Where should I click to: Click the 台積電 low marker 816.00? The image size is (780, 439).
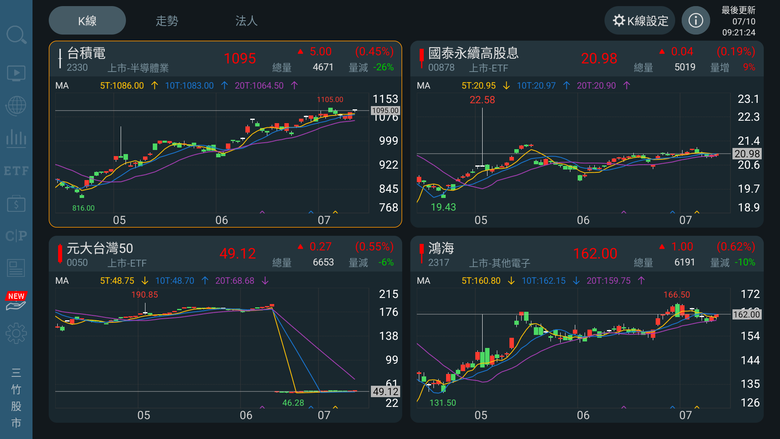(83, 208)
